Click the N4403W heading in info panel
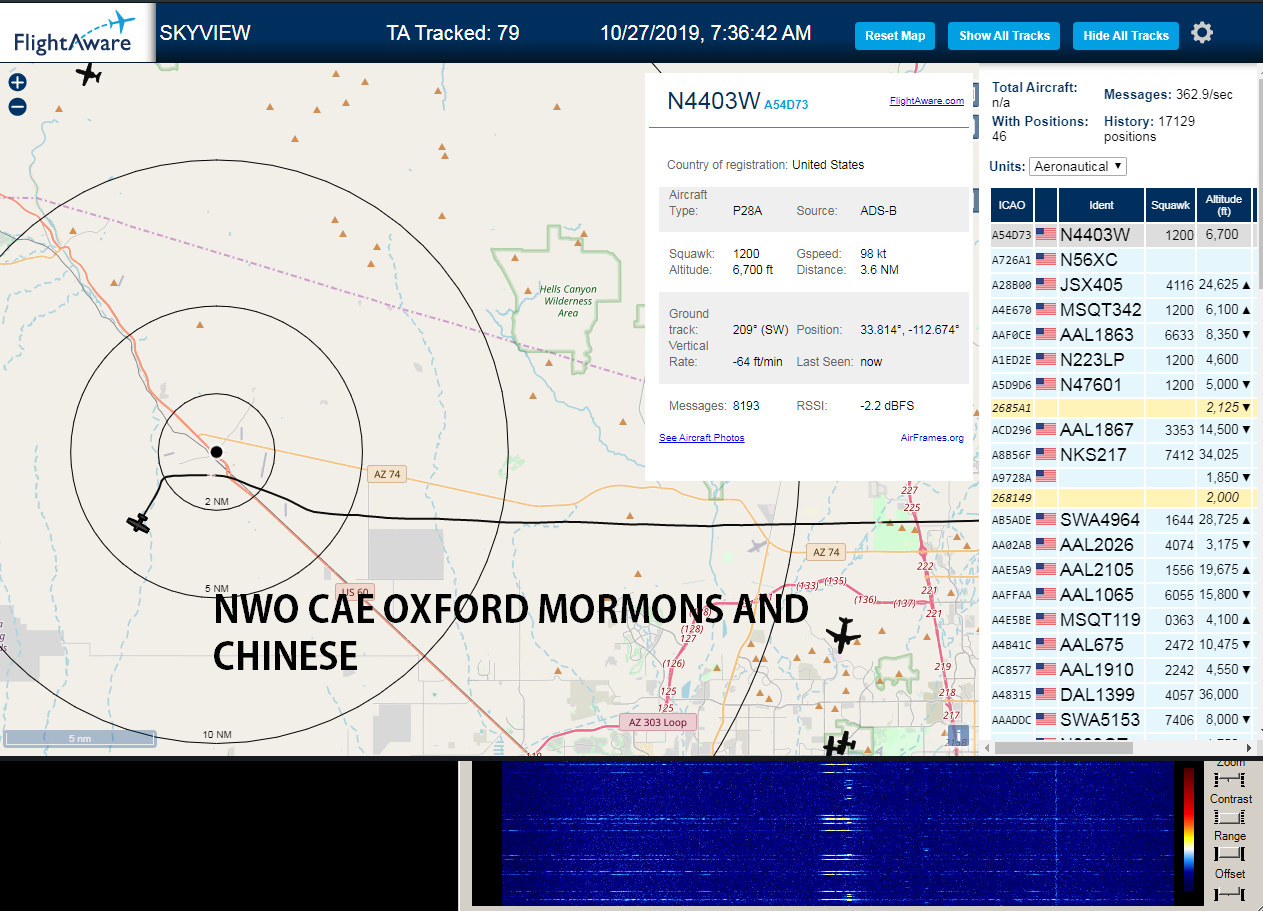 [x=713, y=101]
